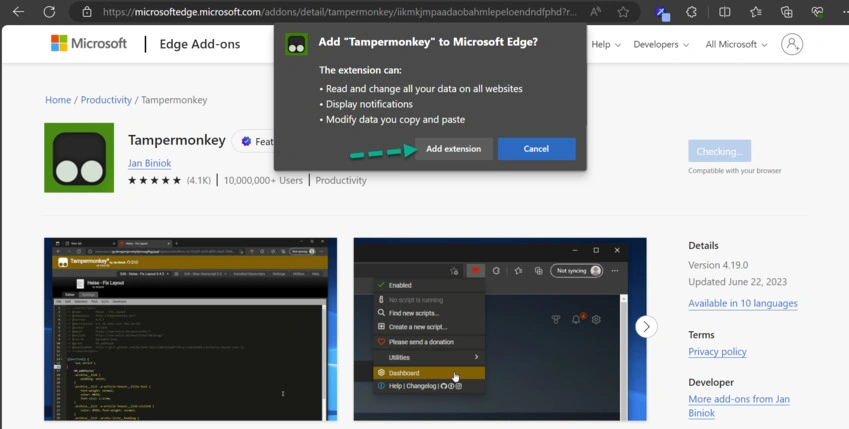Open Extensions puzzle icon in toolbar

tap(691, 12)
